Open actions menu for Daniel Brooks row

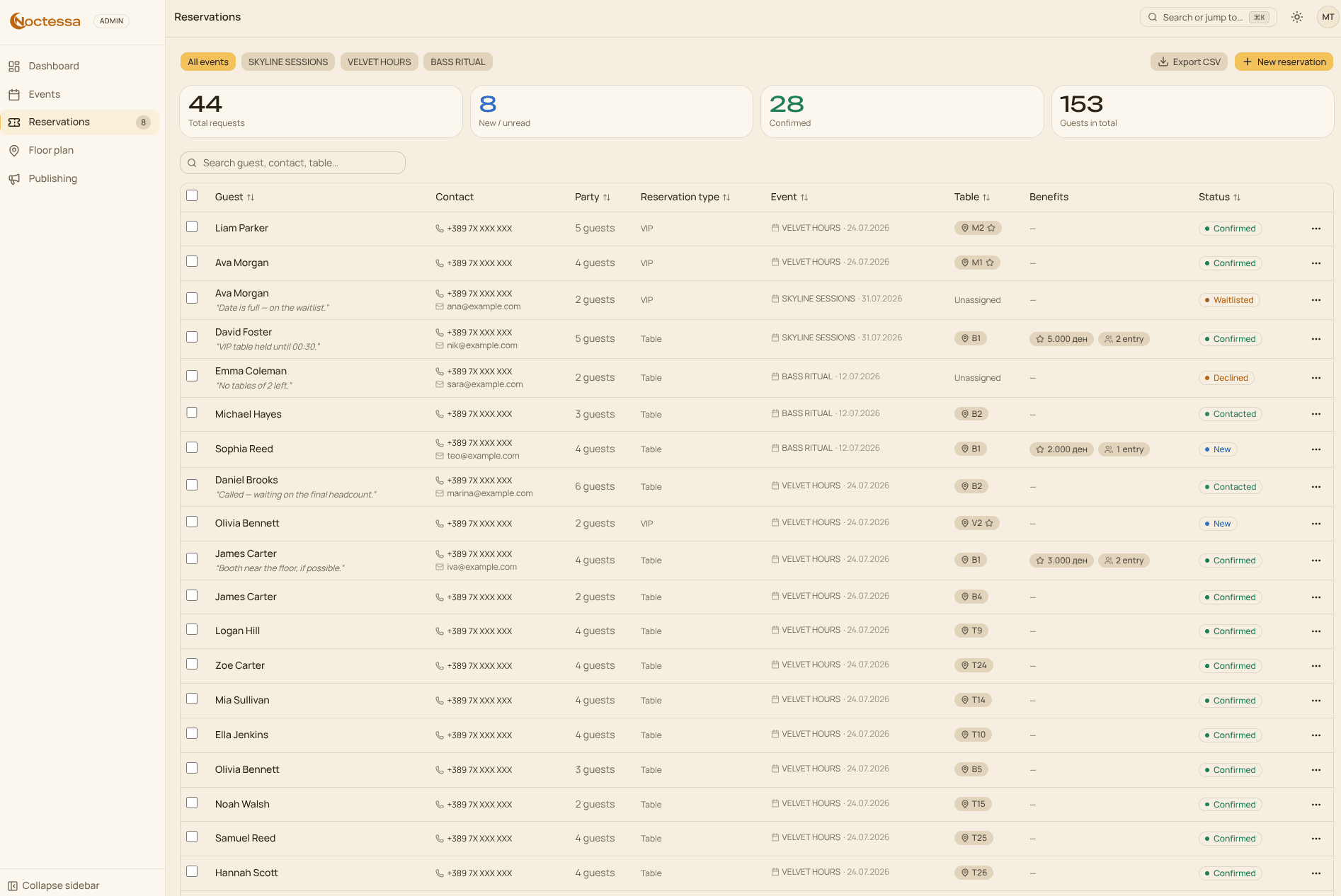coord(1316,487)
